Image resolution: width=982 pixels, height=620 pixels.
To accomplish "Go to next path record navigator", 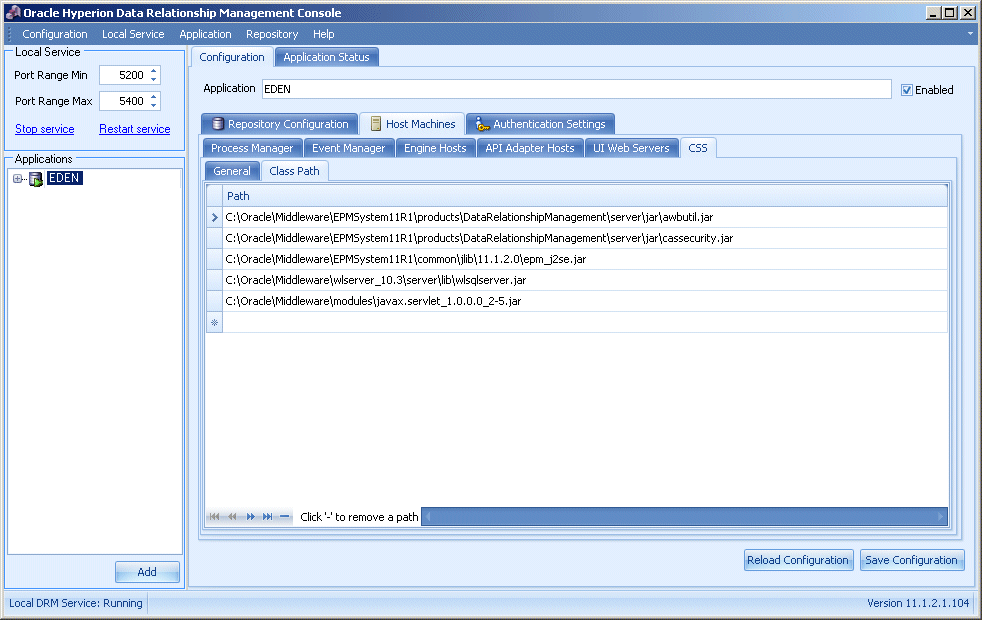I will click(x=251, y=517).
